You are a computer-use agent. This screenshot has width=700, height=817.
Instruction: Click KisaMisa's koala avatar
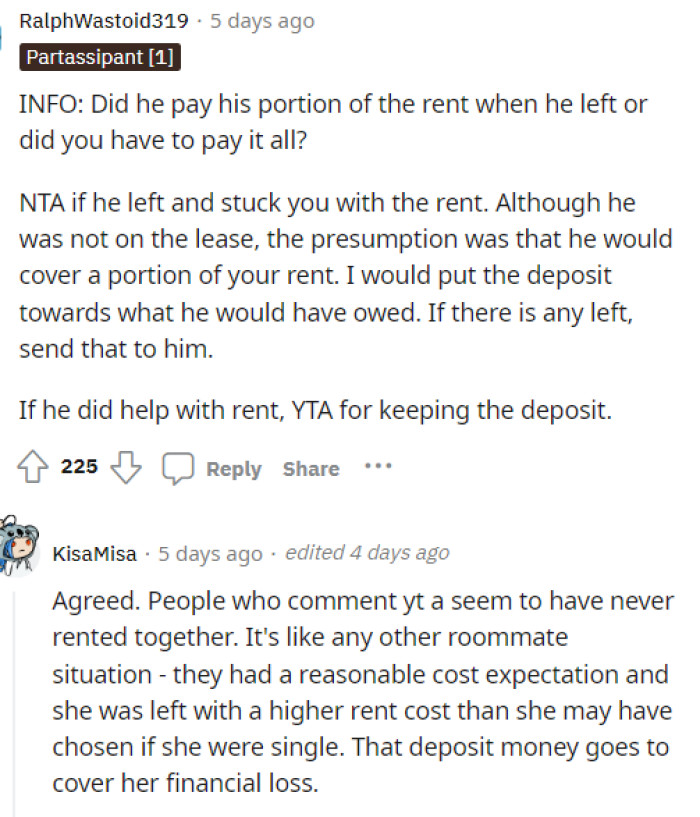click(x=19, y=551)
